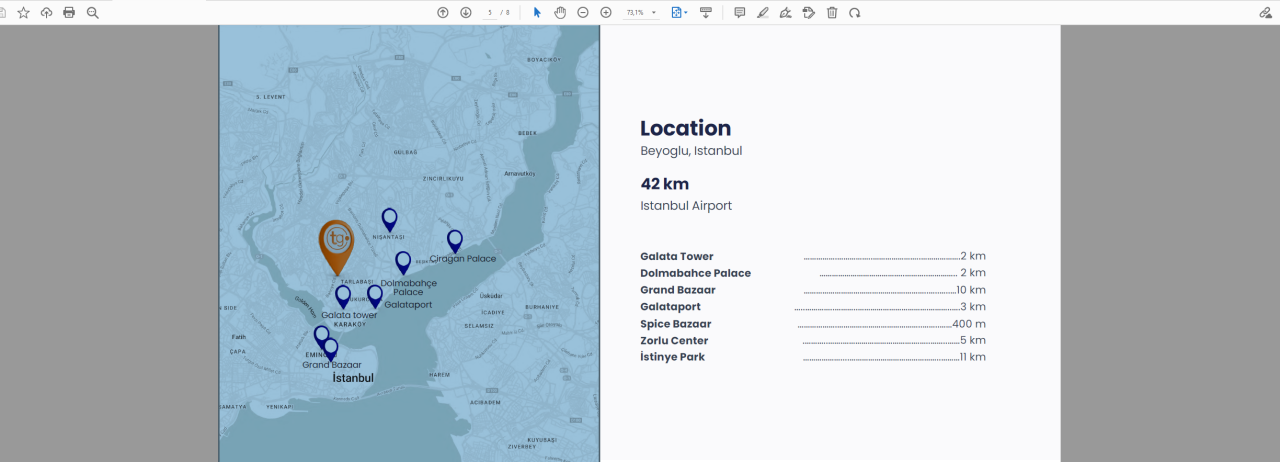1280x462 pixels.
Task: Click the page number input field
Action: pyautogui.click(x=490, y=12)
